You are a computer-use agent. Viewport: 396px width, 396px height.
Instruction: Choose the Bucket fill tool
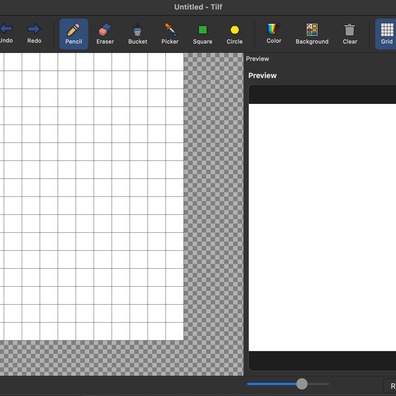click(137, 34)
